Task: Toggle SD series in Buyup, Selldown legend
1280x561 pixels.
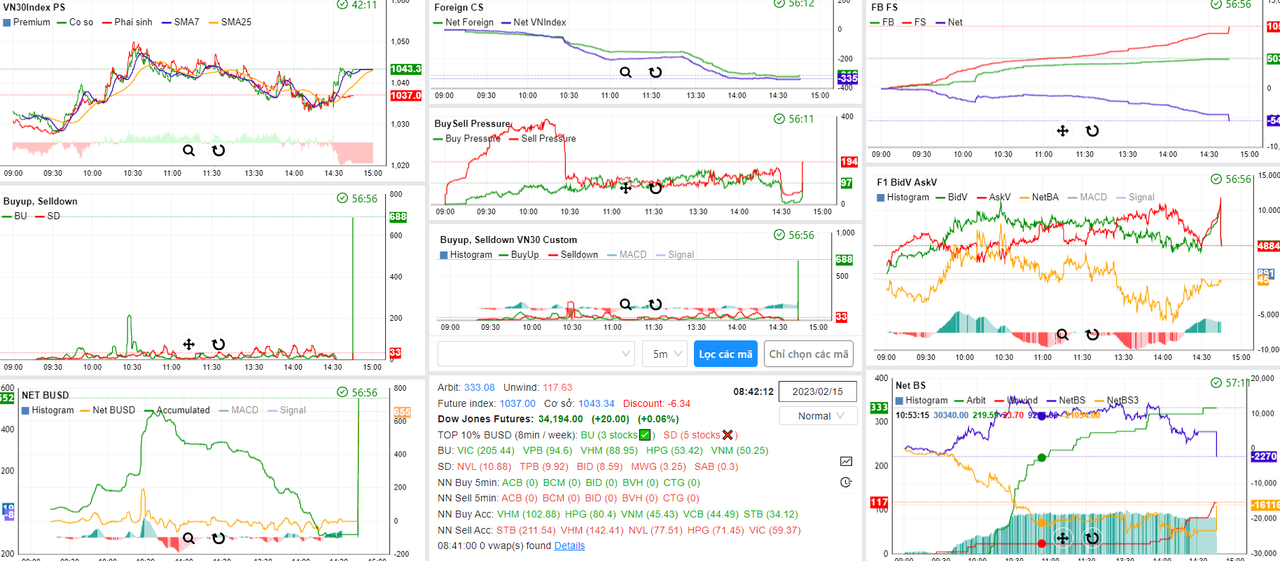Action: 47,216
